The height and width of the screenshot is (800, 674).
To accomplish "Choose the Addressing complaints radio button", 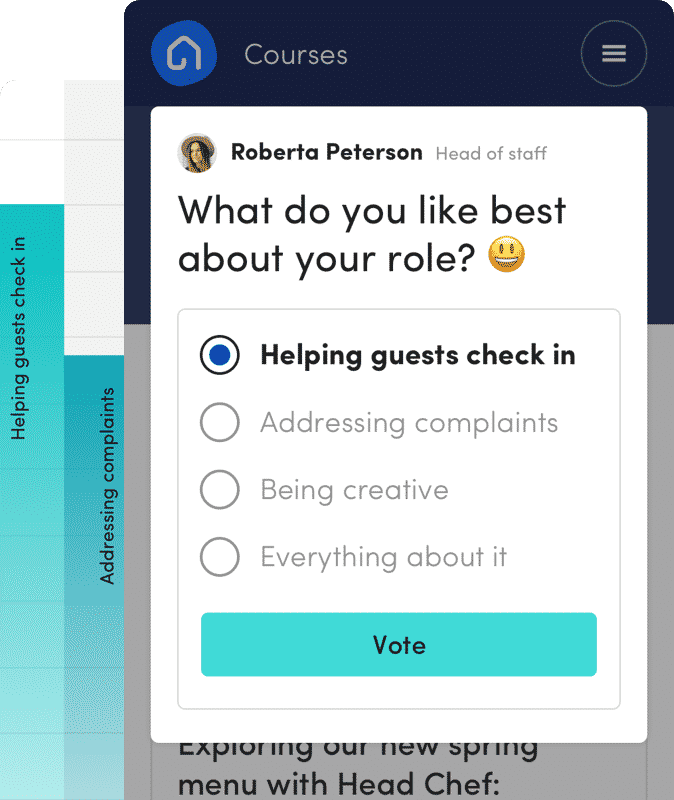I will point(219,422).
